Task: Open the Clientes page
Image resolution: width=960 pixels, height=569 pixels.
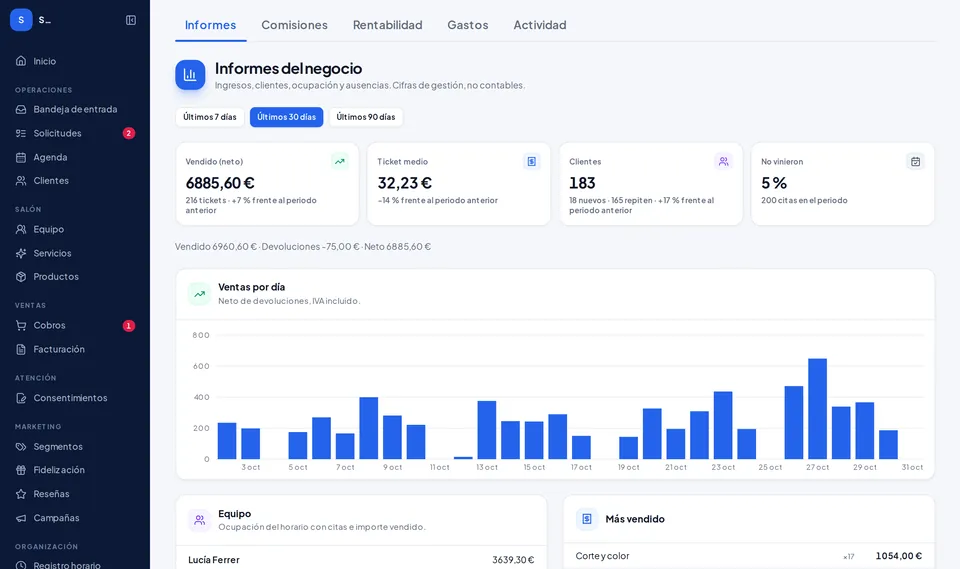Action: click(75, 181)
